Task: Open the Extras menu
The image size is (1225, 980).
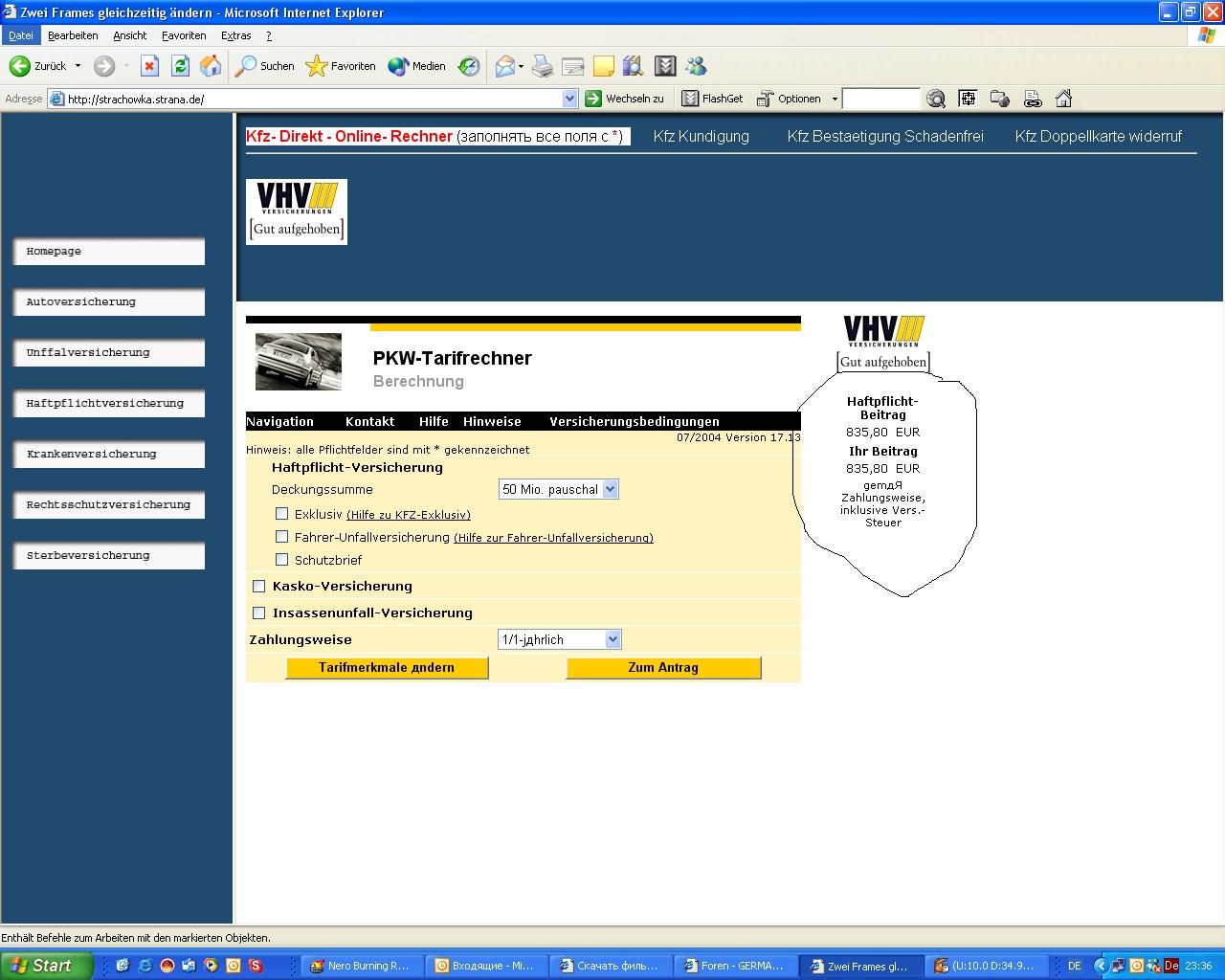Action: 236,35
